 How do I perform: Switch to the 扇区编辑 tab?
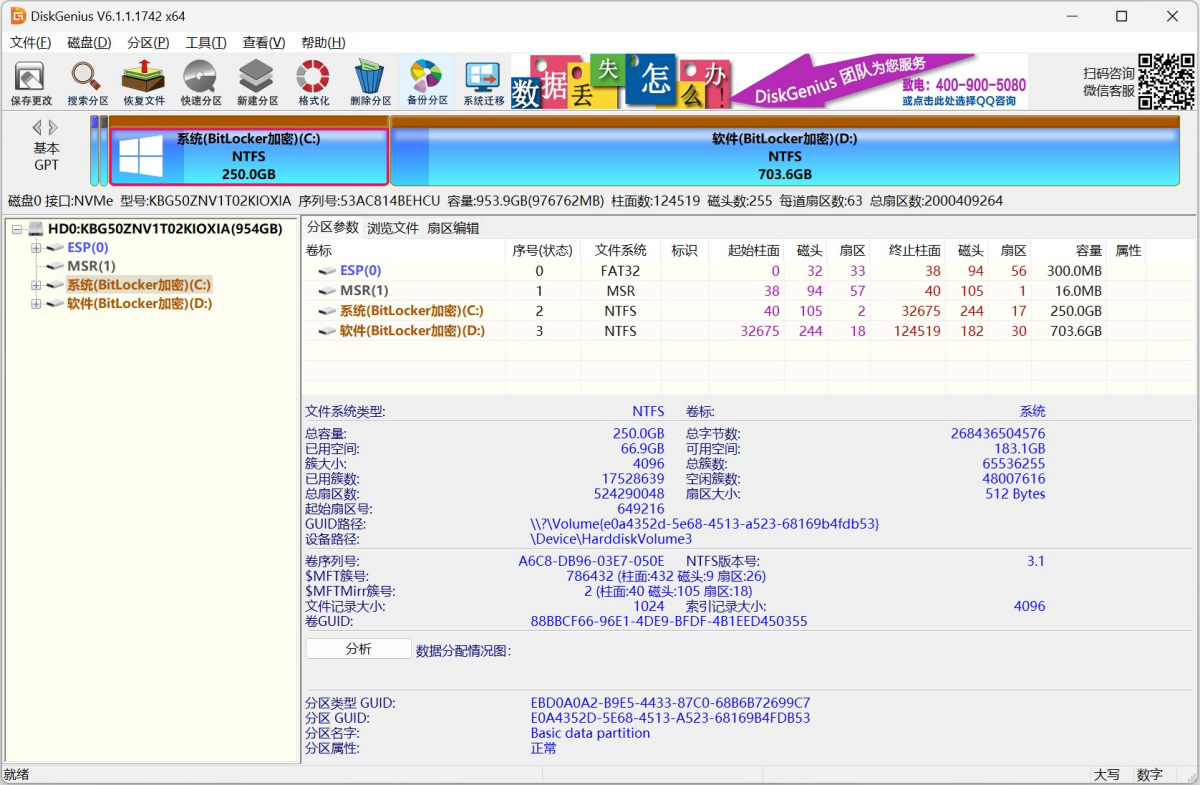pos(452,228)
